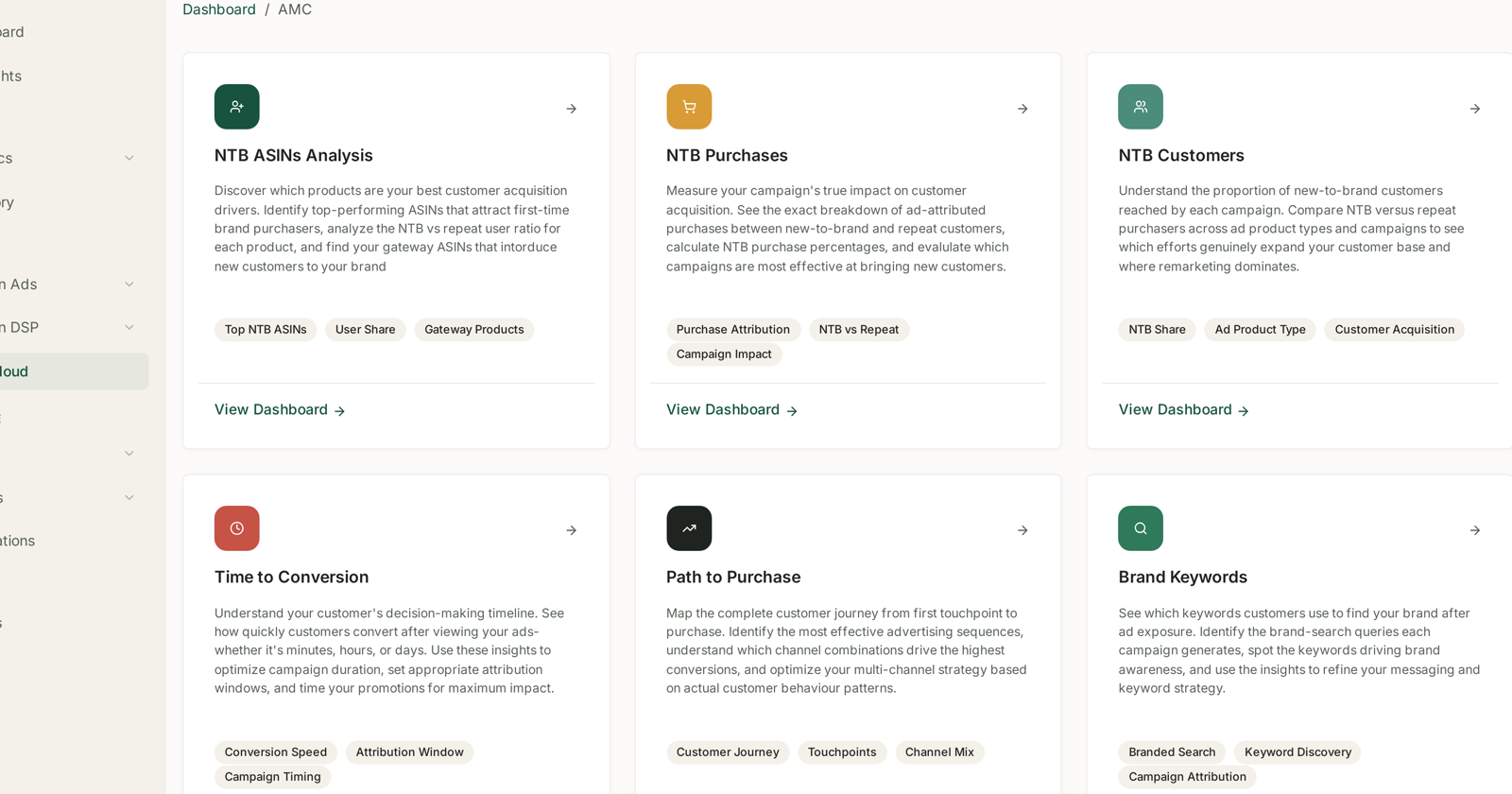Image resolution: width=1512 pixels, height=794 pixels.
Task: Click the yellow cart icon for NTB Purchases
Action: [x=689, y=107]
